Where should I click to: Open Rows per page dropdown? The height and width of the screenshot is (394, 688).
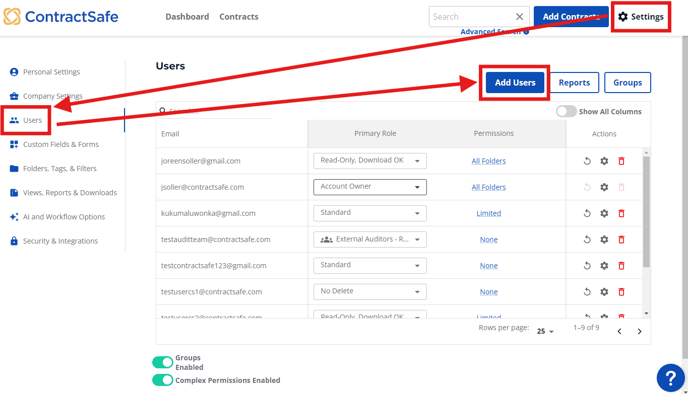point(545,331)
